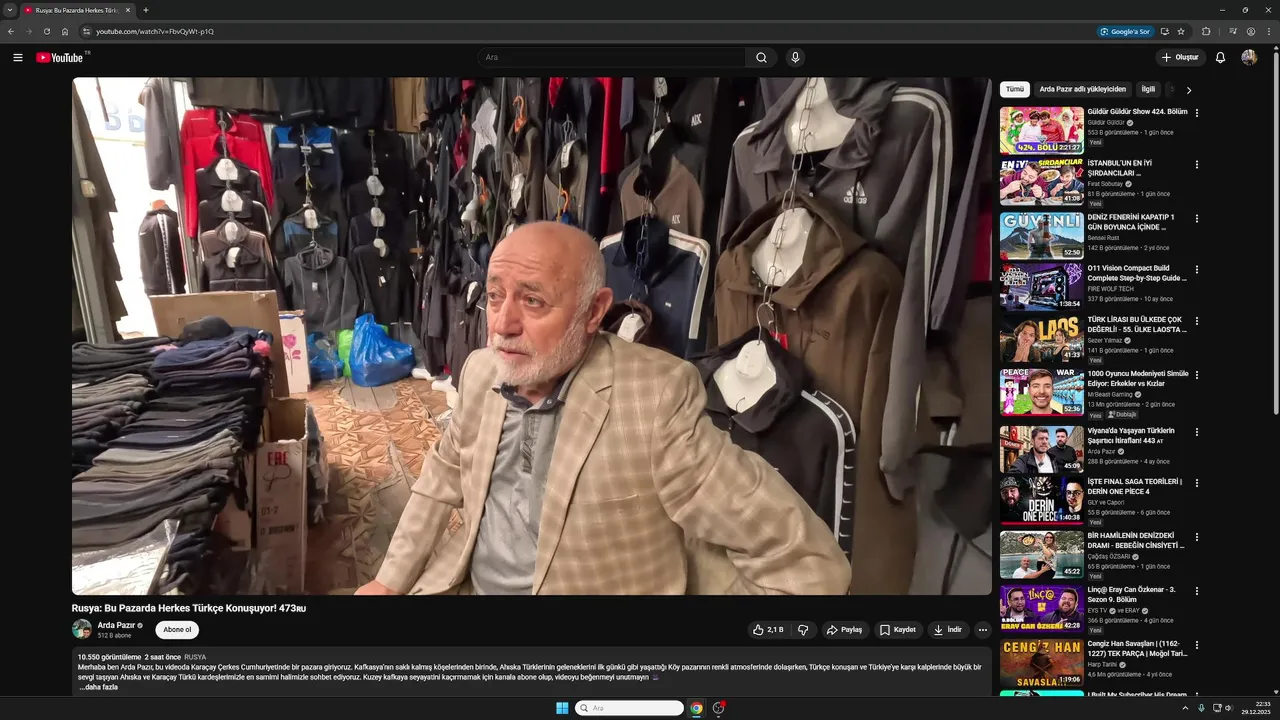Click the main video player area
This screenshot has width=1280, height=720.
point(532,336)
